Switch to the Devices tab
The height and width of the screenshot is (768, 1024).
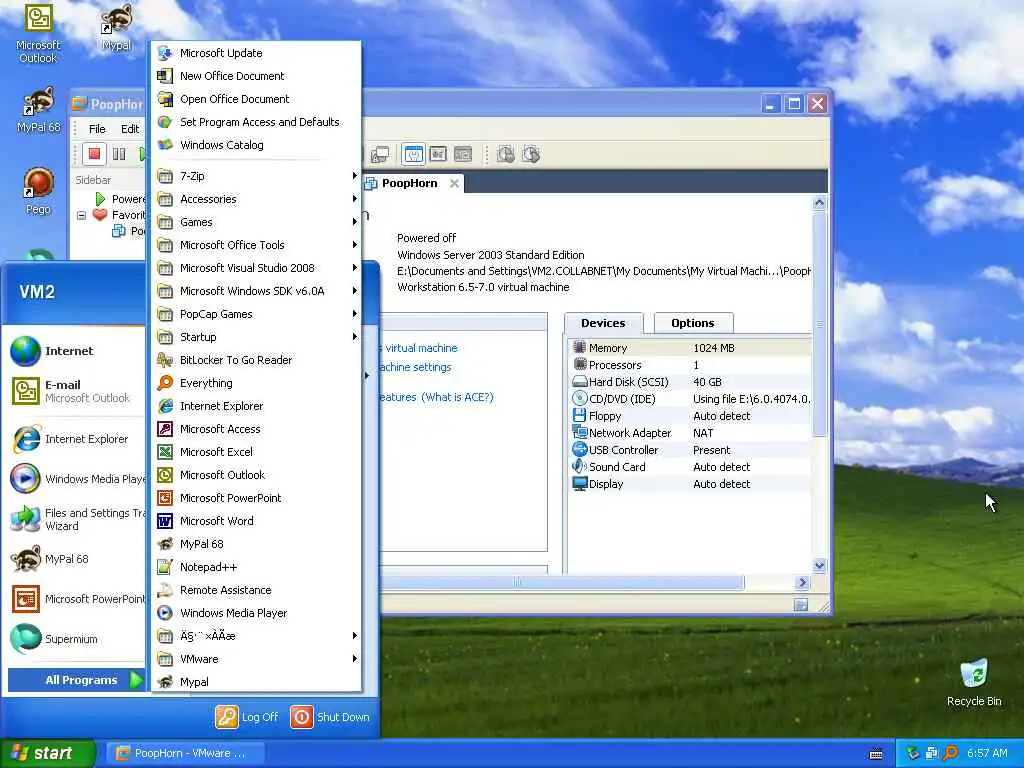[603, 323]
